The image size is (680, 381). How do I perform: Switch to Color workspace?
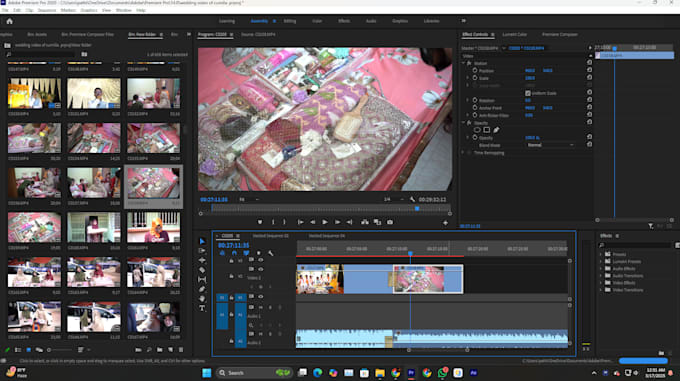point(317,21)
